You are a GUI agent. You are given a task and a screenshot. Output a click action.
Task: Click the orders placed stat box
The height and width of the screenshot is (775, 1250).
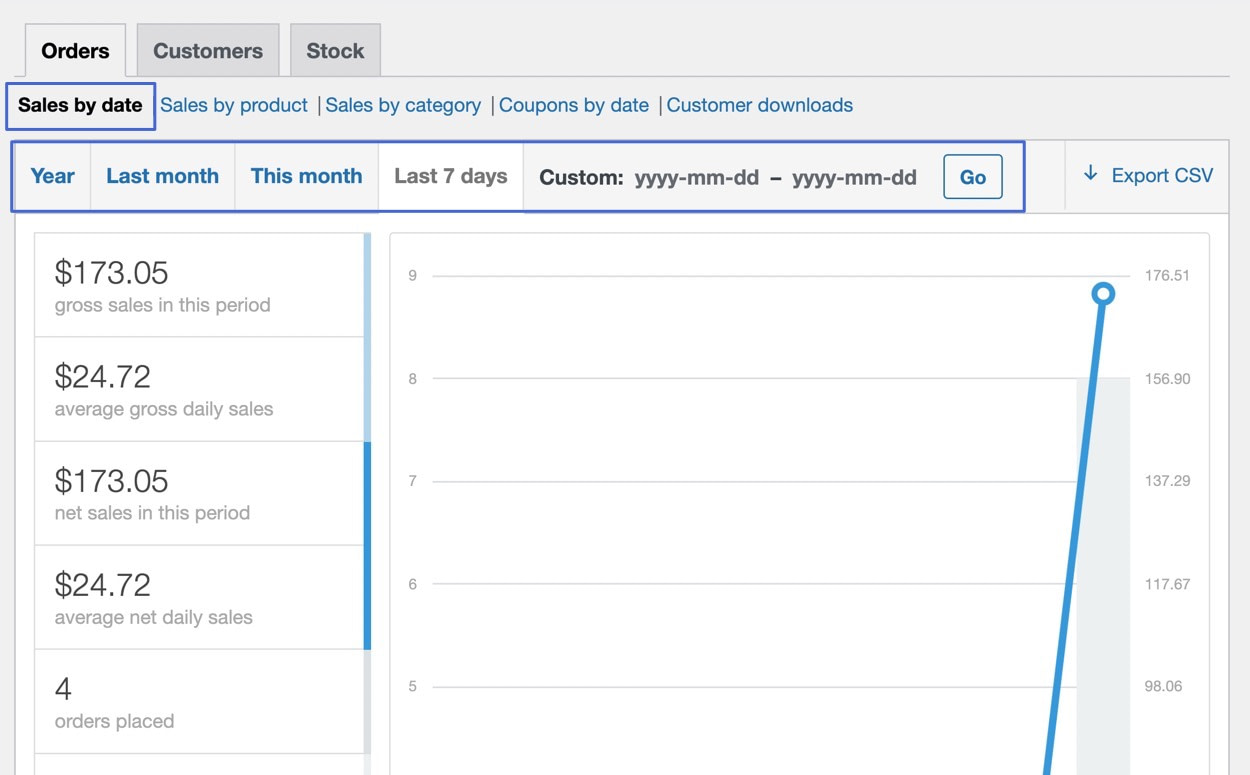199,700
